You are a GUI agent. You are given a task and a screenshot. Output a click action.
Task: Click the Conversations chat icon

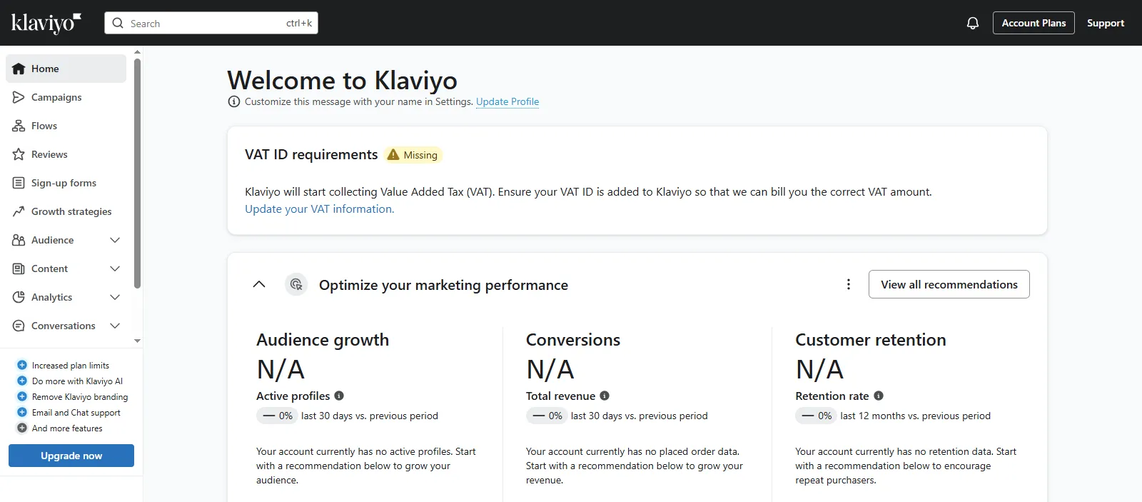[x=19, y=326]
